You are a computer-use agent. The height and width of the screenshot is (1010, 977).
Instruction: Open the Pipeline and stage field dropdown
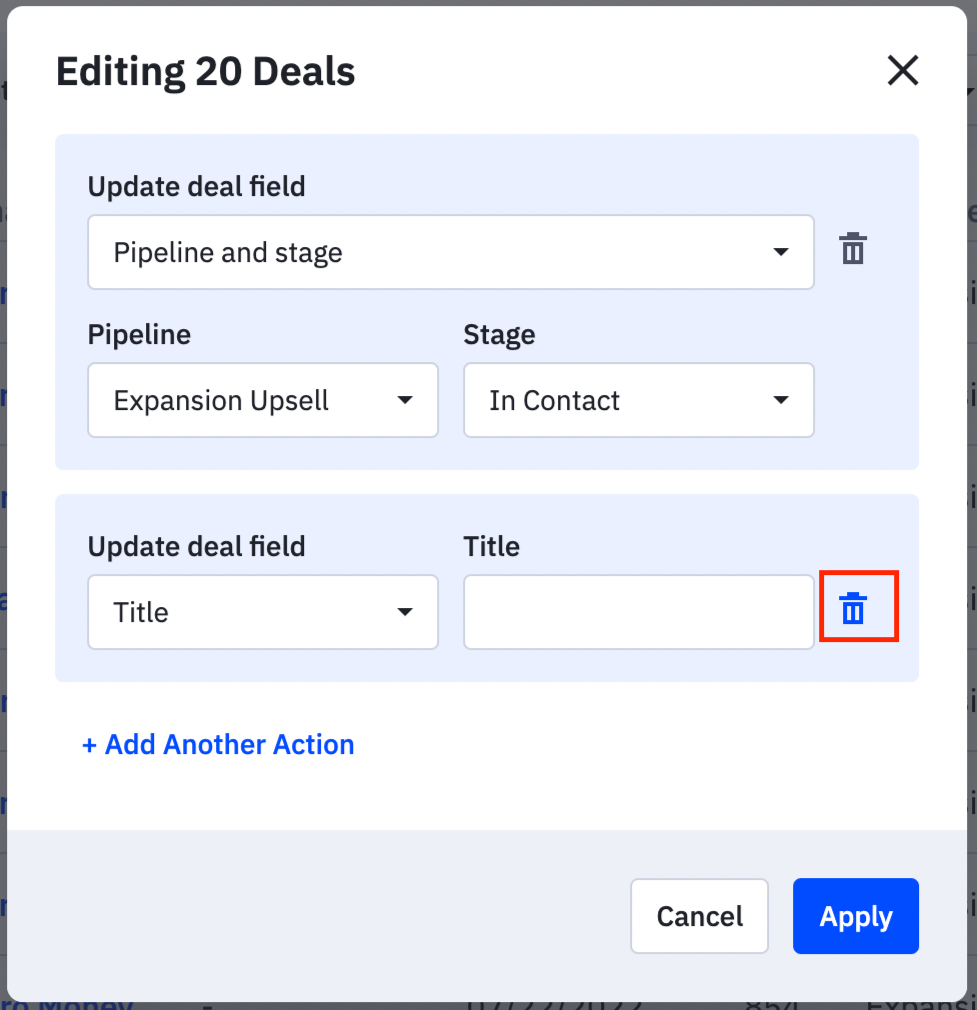pyautogui.click(x=451, y=252)
